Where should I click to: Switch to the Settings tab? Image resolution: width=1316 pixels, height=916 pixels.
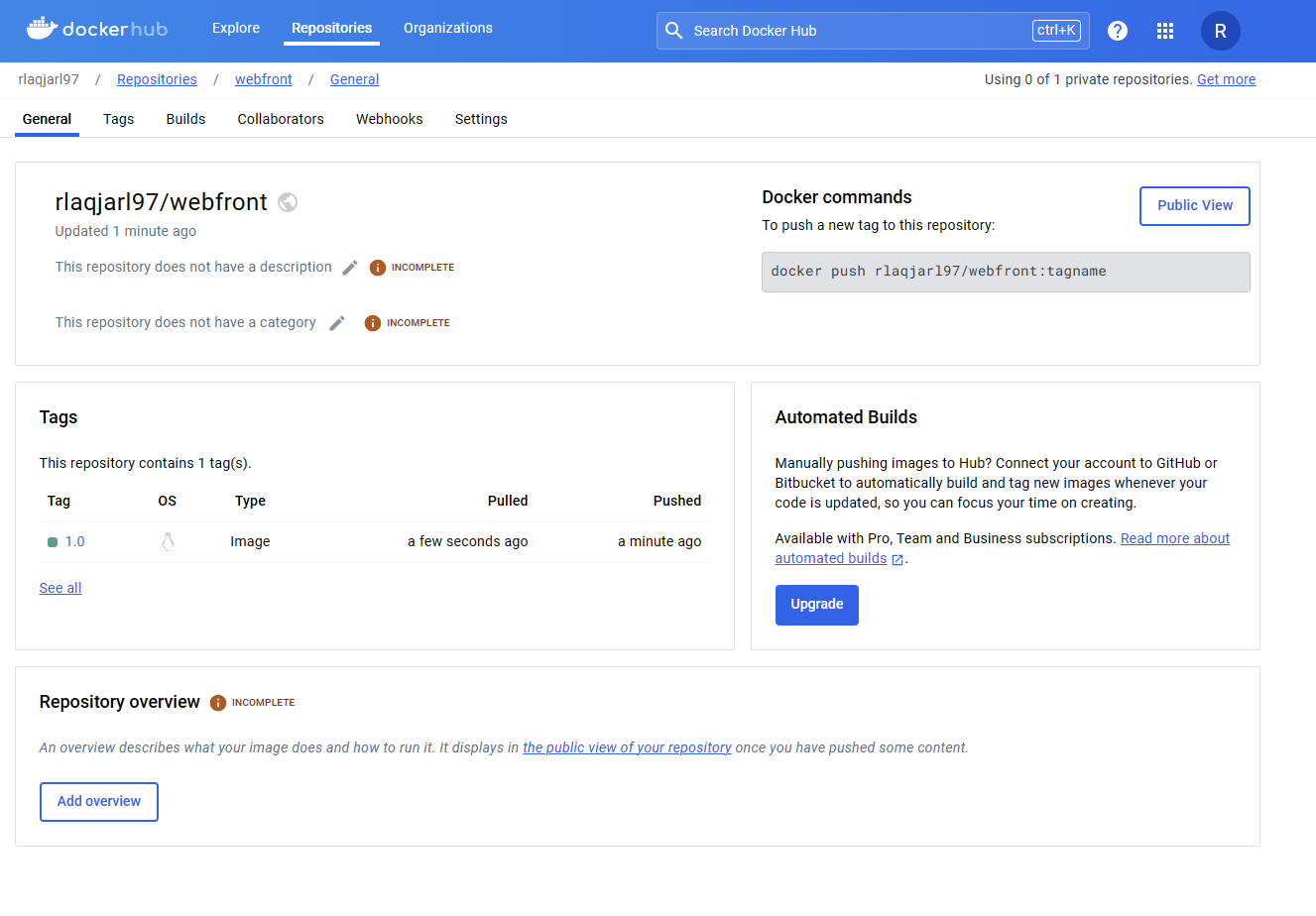pos(481,119)
